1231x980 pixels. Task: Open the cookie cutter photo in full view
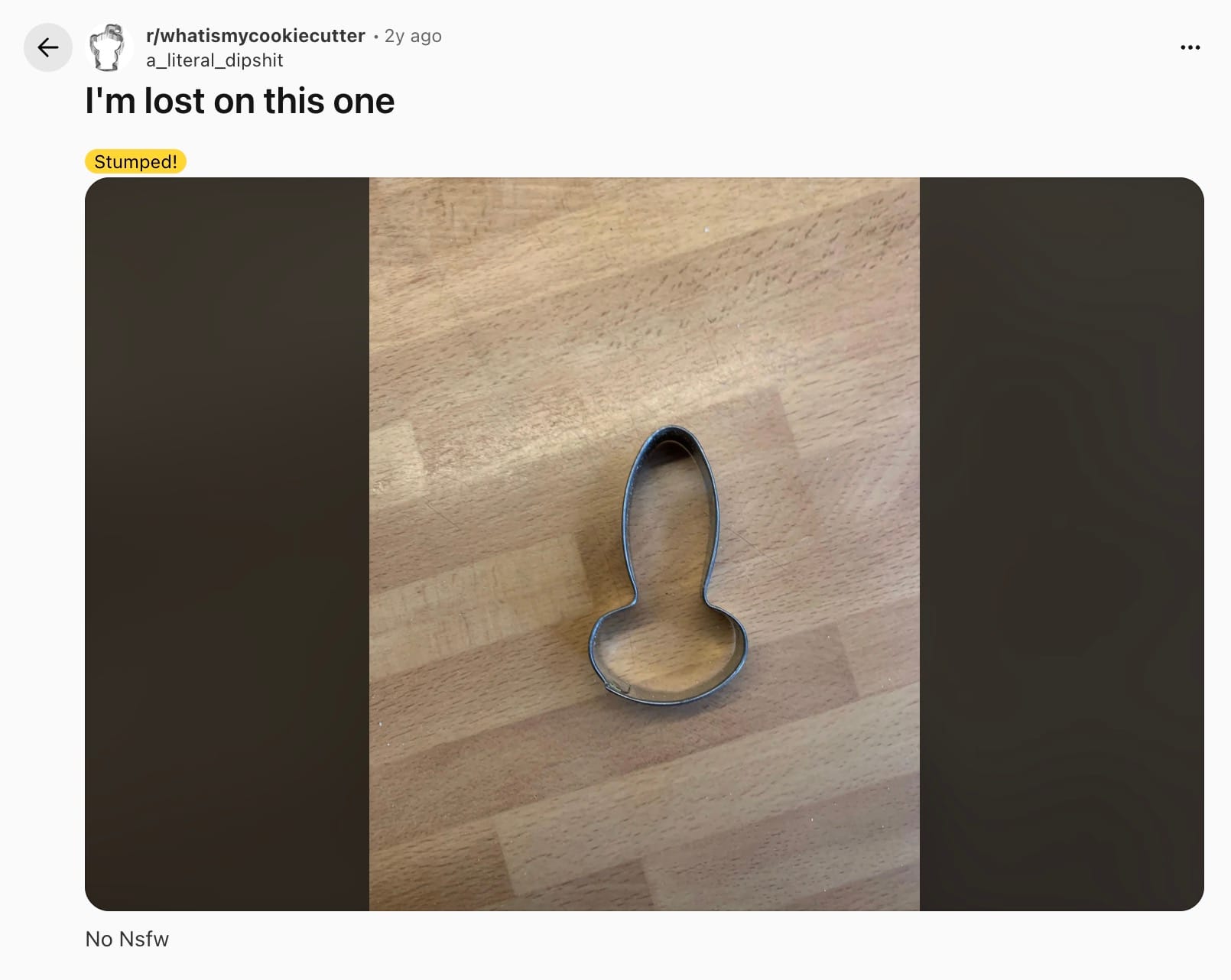click(x=645, y=544)
